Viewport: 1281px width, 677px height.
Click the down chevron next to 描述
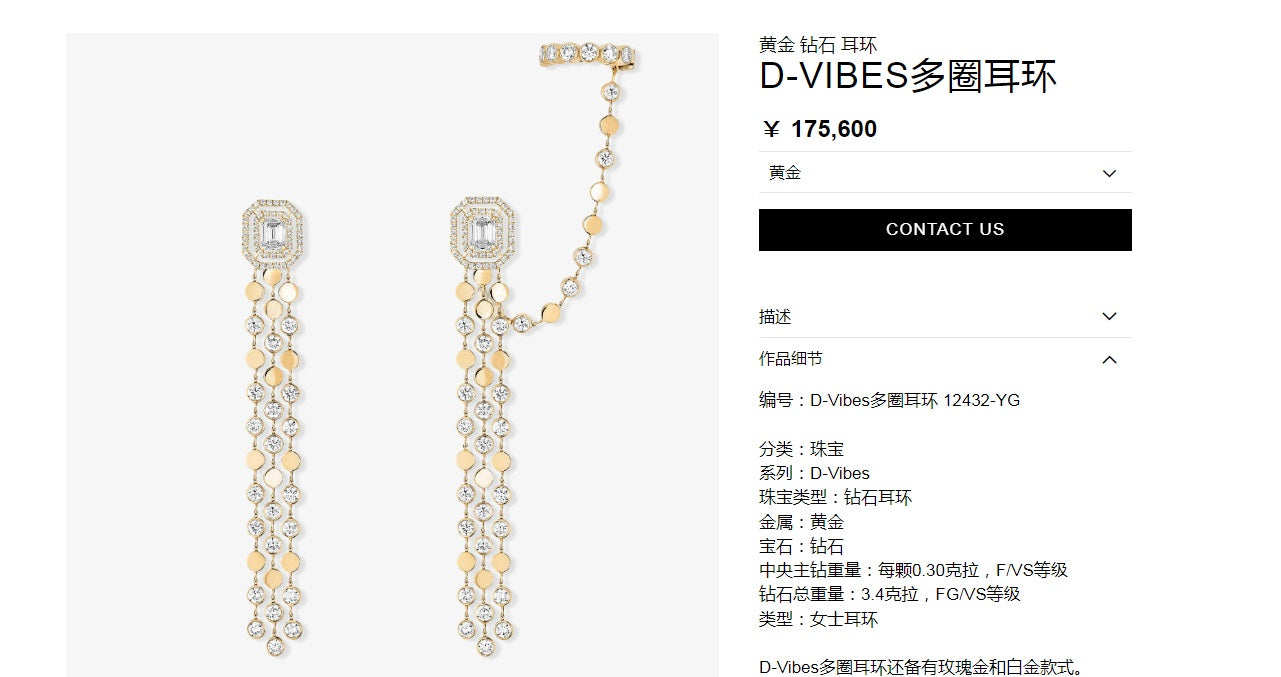pyautogui.click(x=1109, y=317)
